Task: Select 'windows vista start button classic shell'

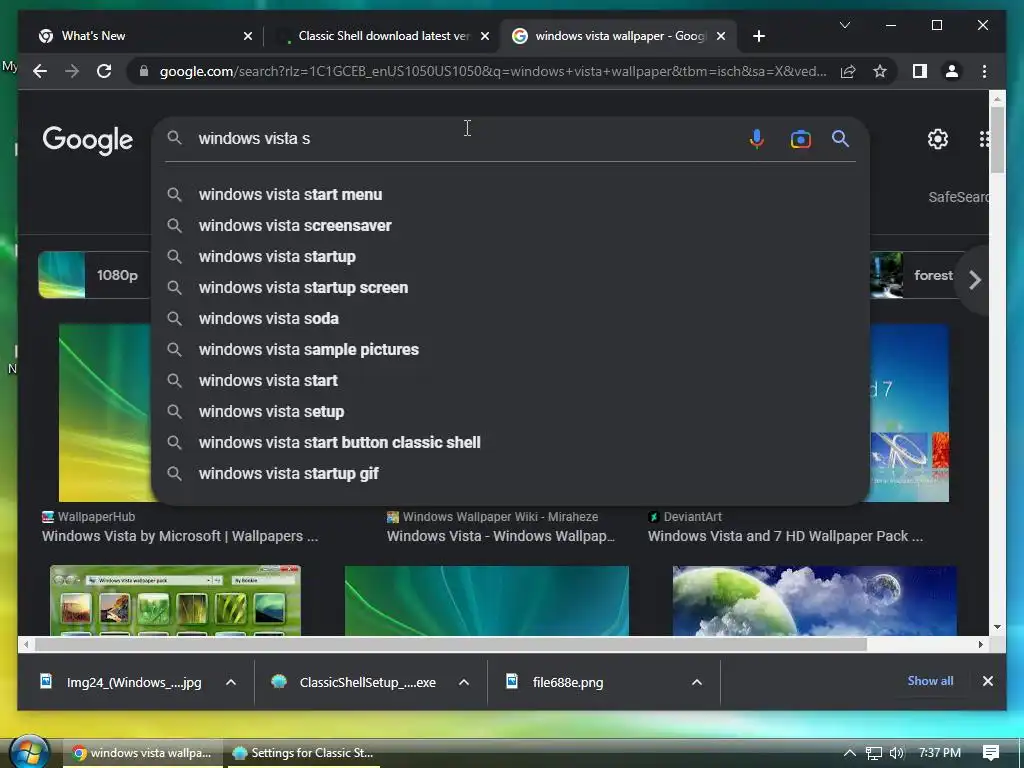Action: point(509,443)
